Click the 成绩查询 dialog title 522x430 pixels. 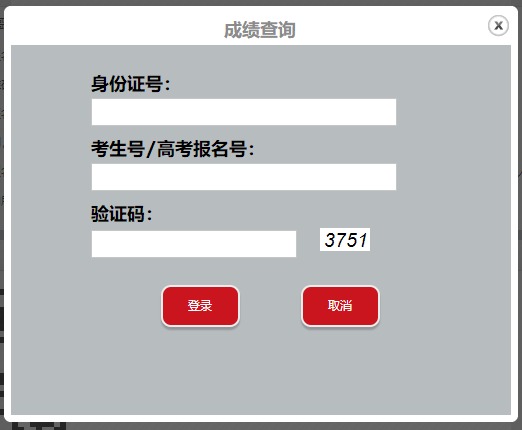[260, 30]
